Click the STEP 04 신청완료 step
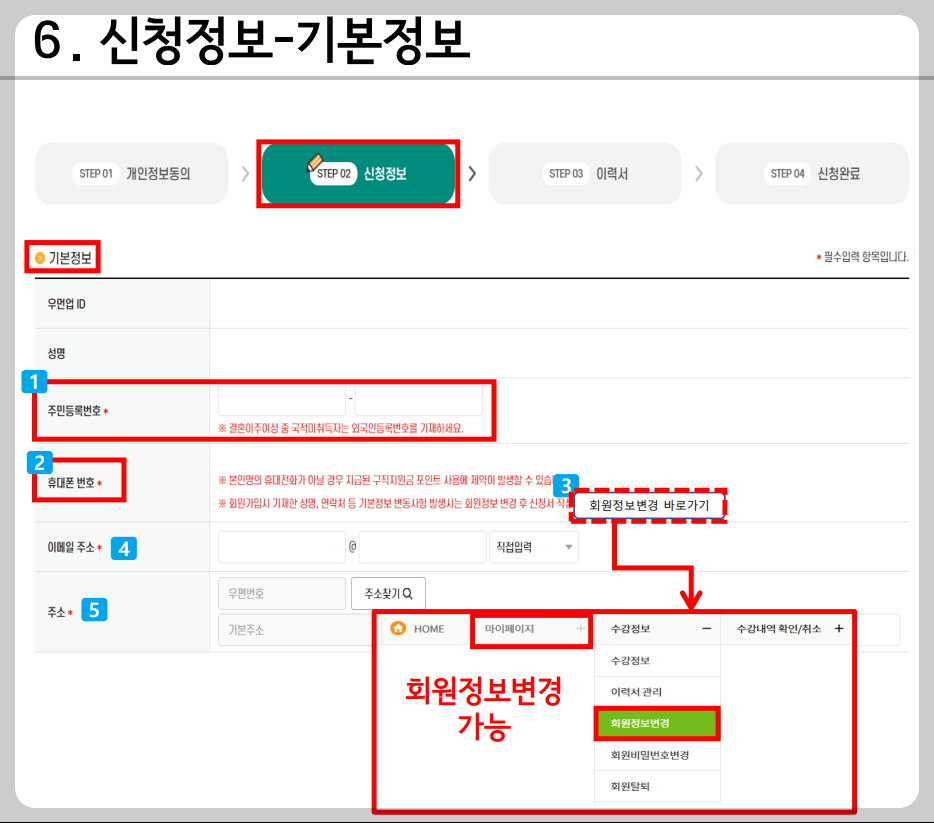The width and height of the screenshot is (934, 823). pos(811,173)
